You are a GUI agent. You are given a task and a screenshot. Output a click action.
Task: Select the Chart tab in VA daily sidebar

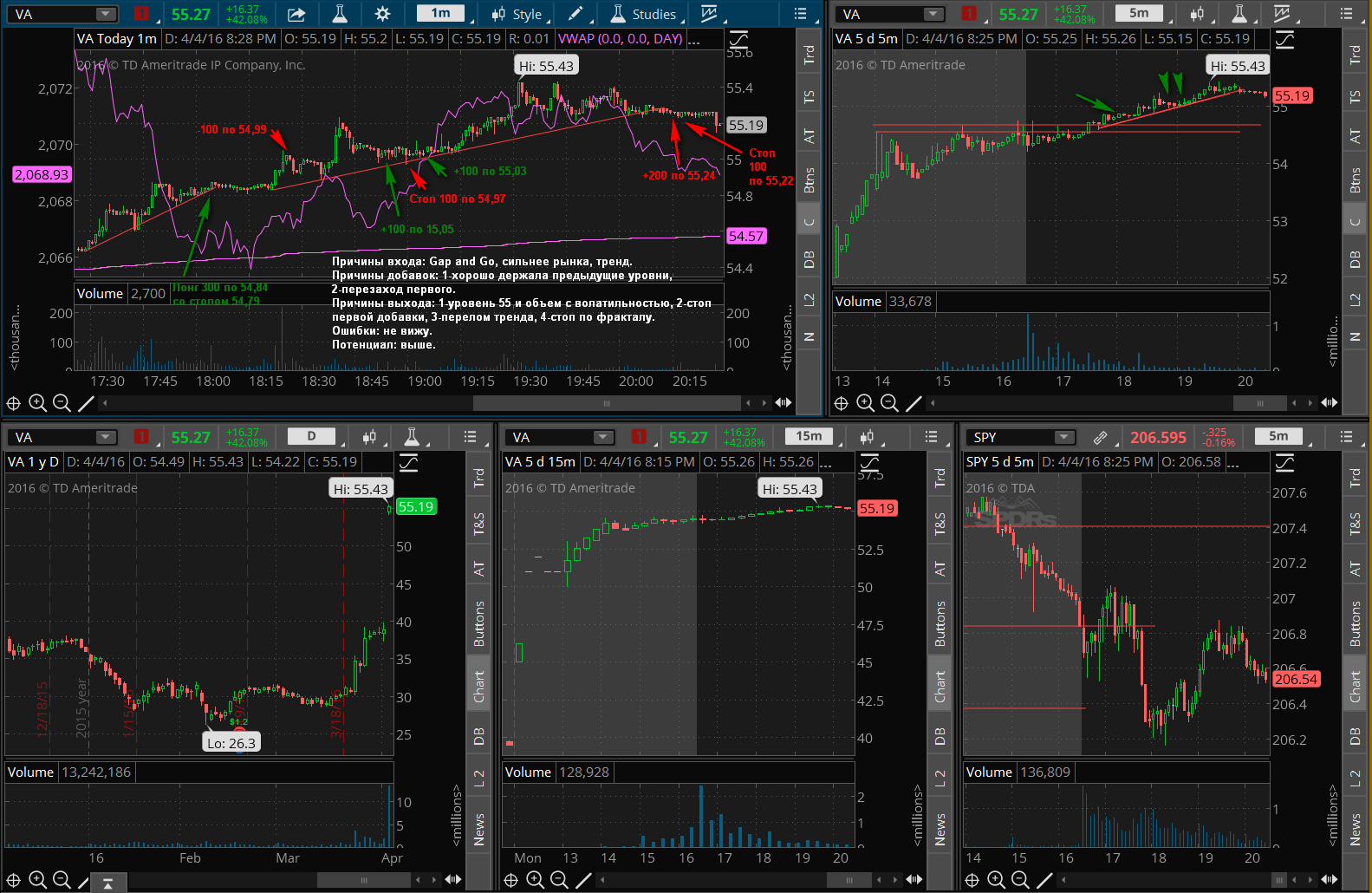point(478,686)
